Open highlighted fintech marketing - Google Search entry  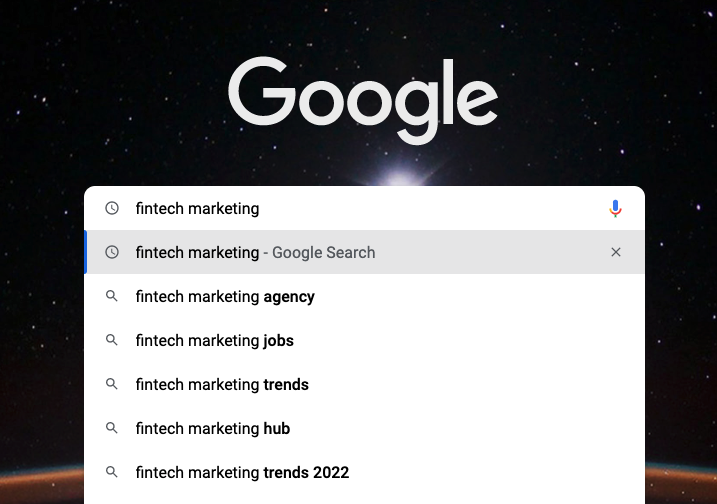[364, 252]
